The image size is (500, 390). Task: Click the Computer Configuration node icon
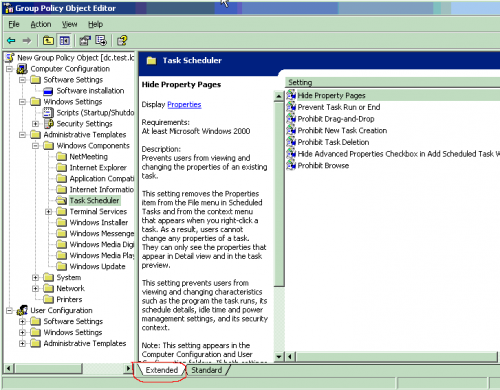click(22, 69)
